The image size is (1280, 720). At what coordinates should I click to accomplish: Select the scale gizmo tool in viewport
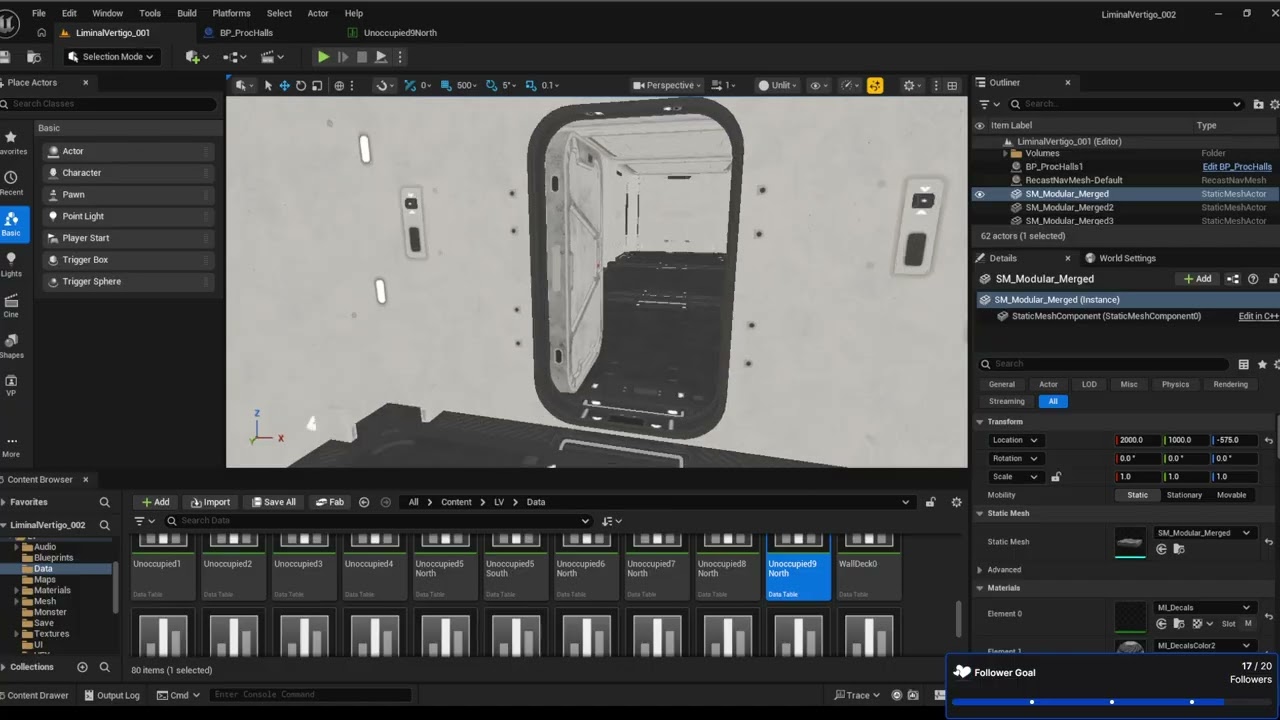click(x=317, y=85)
